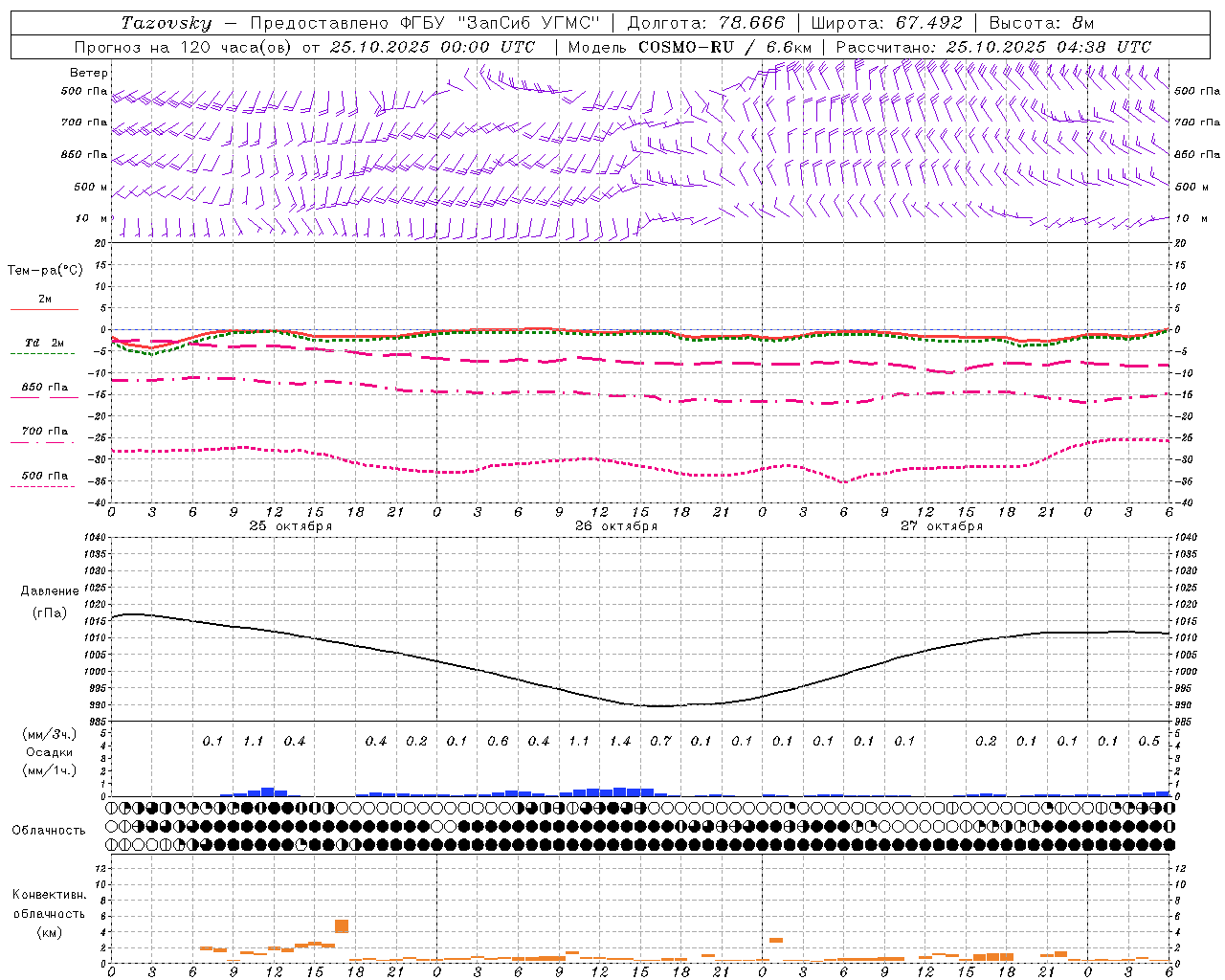Click the precipitation value "0.7"
The height and width of the screenshot is (980, 1225).
tap(660, 742)
